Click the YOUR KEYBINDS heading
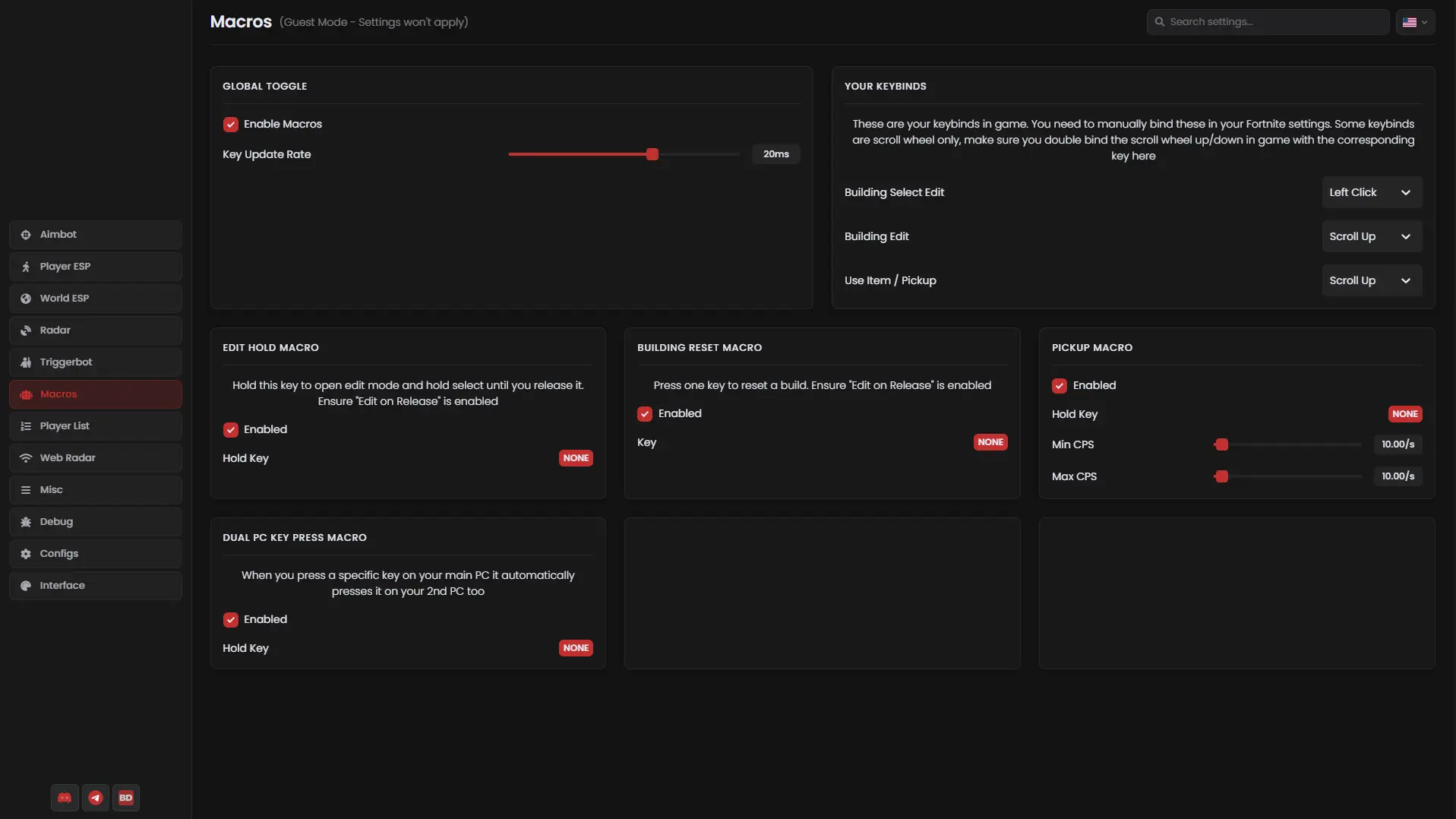Screen dimensions: 1456x819 click(x=886, y=87)
